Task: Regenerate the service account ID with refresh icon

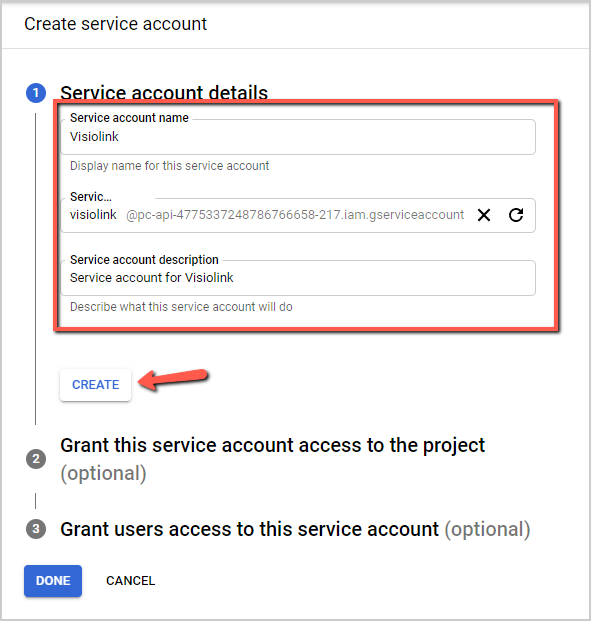Action: pos(516,215)
